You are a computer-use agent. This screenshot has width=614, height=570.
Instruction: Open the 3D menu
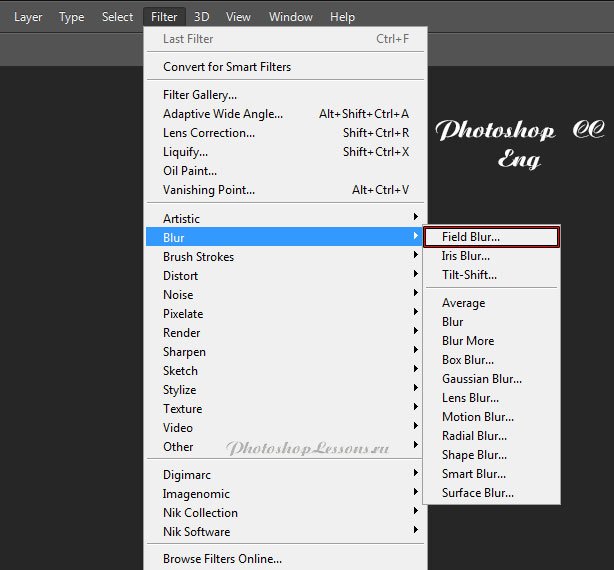click(x=202, y=17)
